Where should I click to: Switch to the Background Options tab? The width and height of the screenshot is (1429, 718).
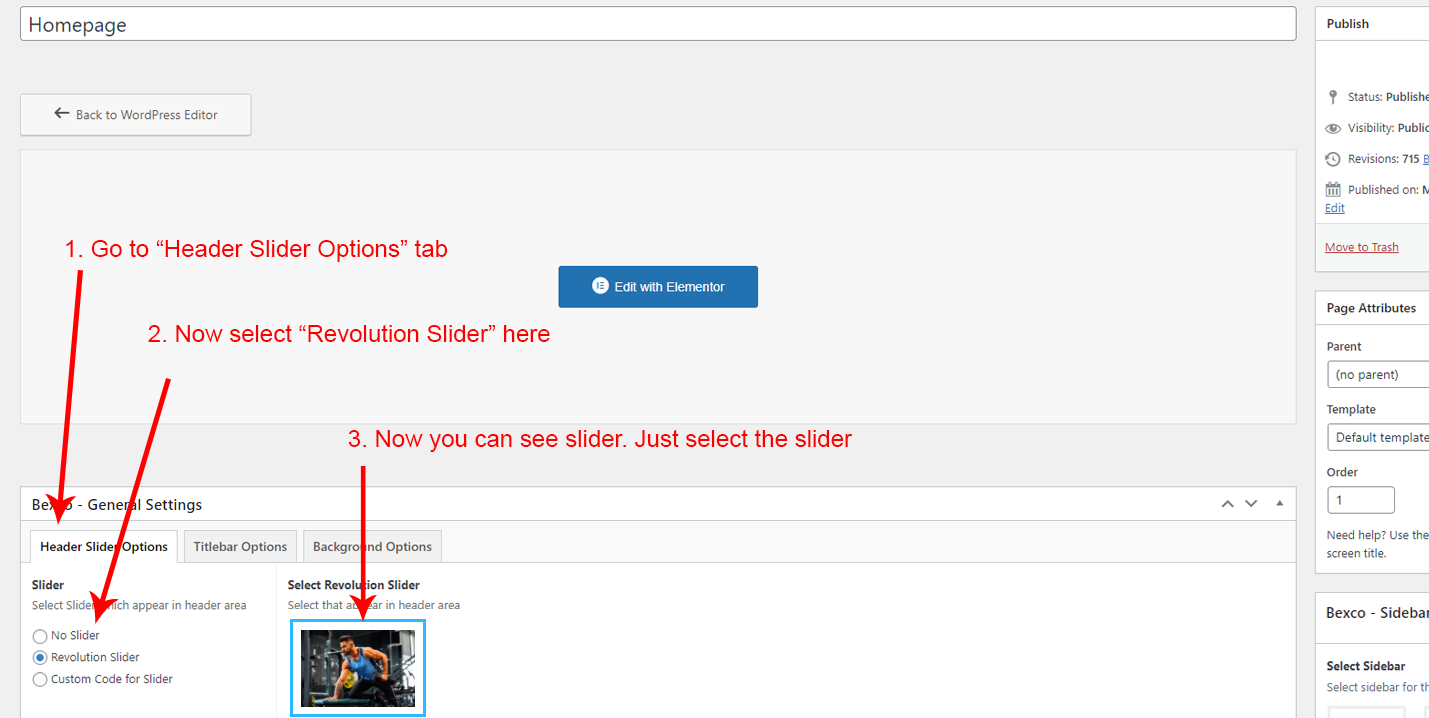point(372,547)
